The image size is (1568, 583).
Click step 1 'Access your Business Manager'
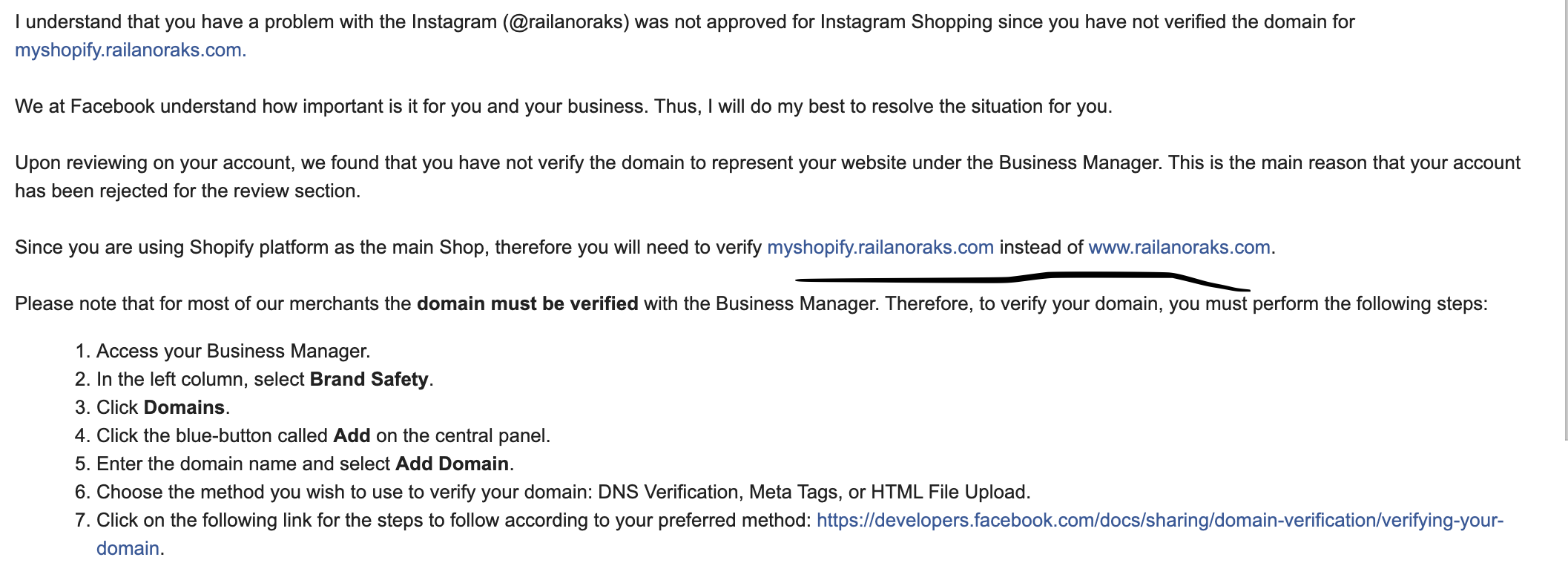(232, 352)
